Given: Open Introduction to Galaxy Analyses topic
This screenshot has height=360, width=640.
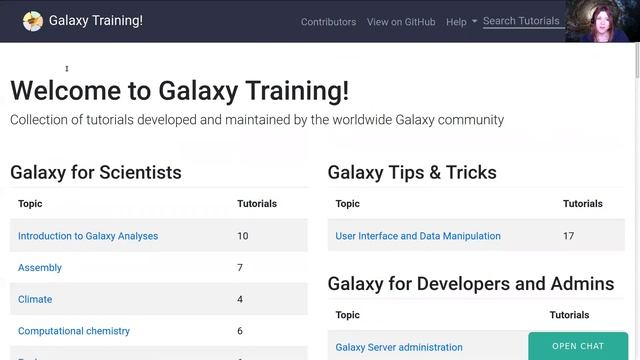Looking at the screenshot, I should point(88,236).
